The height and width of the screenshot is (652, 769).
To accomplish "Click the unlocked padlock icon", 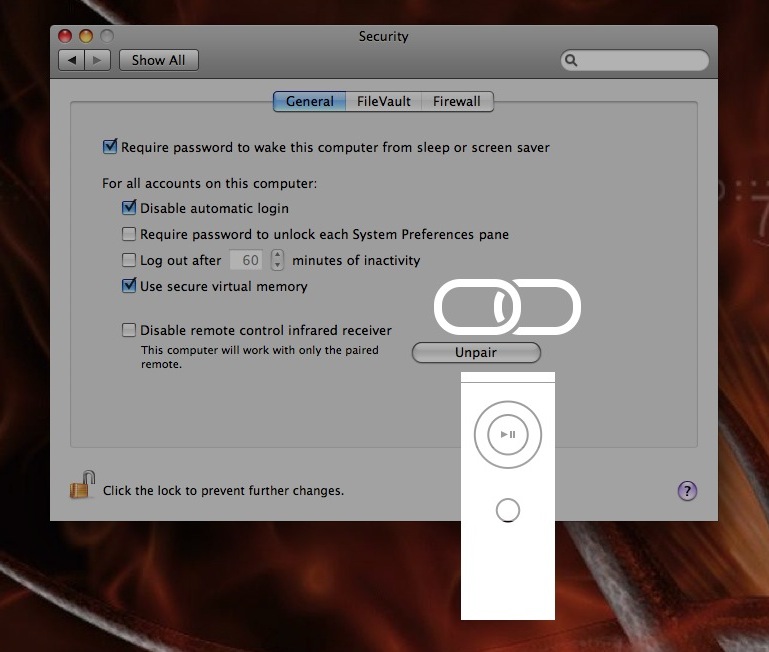I will point(82,485).
